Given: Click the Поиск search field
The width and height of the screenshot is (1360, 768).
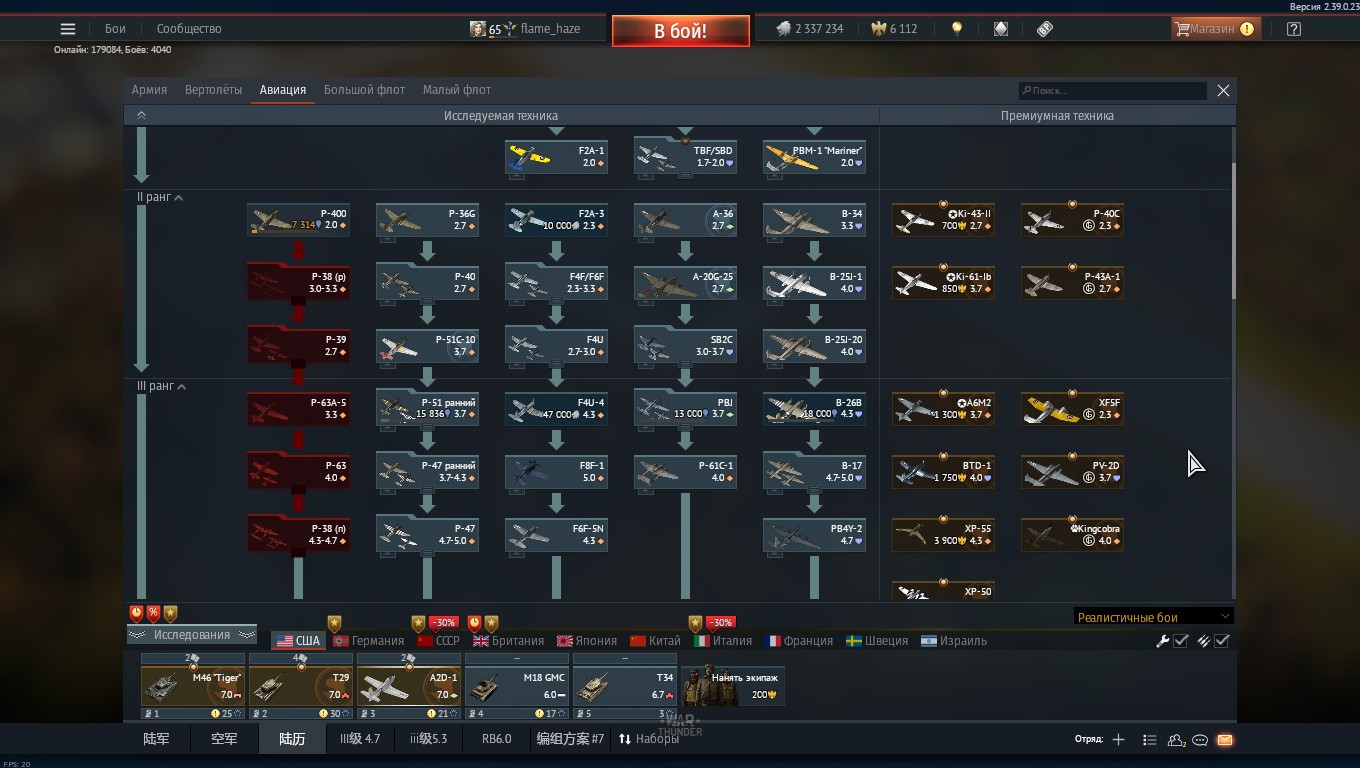Looking at the screenshot, I should click(1112, 90).
